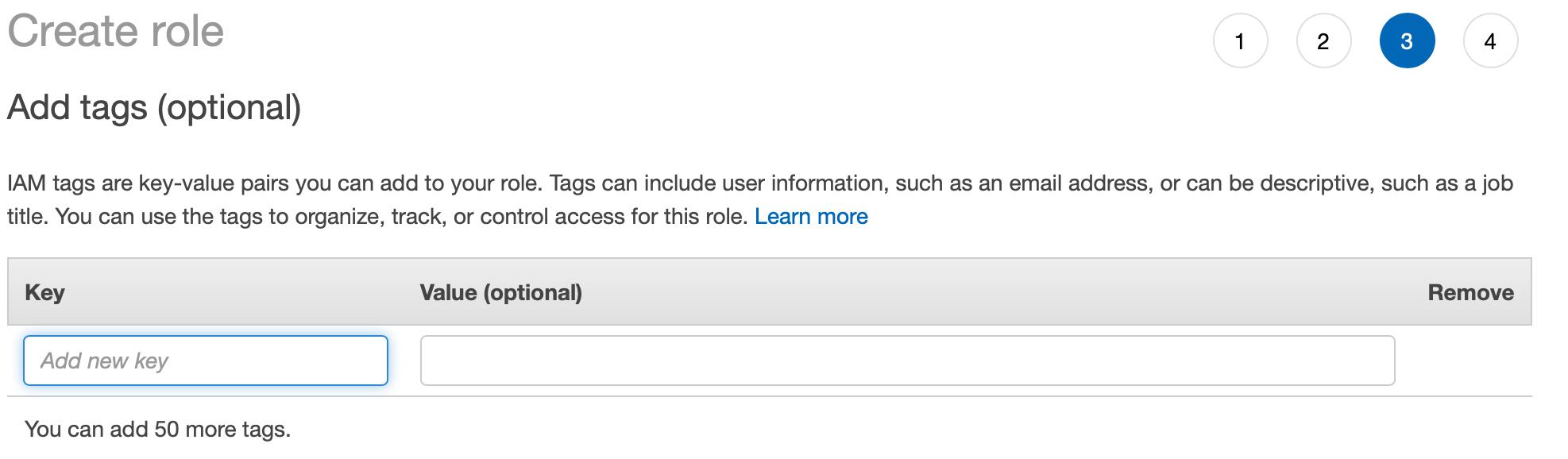The image size is (1568, 459).
Task: Click the Add tags (optional) heading
Action: [x=154, y=108]
